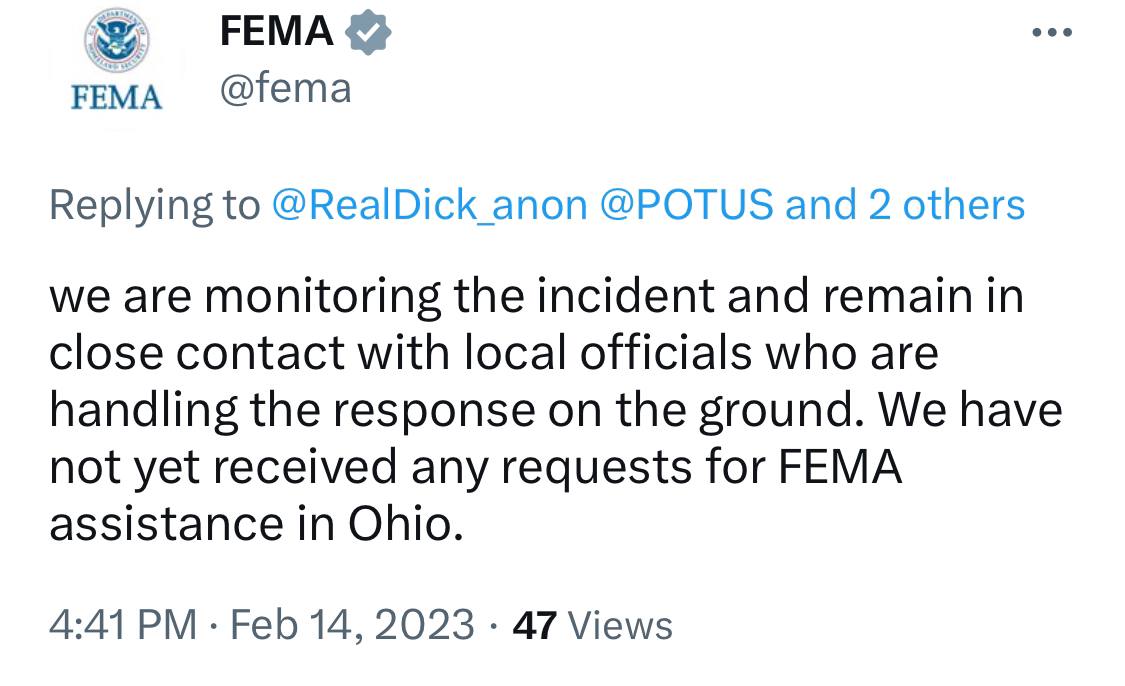1125x686 pixels.
Task: Click the FEMA wordmark in the profile logo
Action: click(118, 97)
